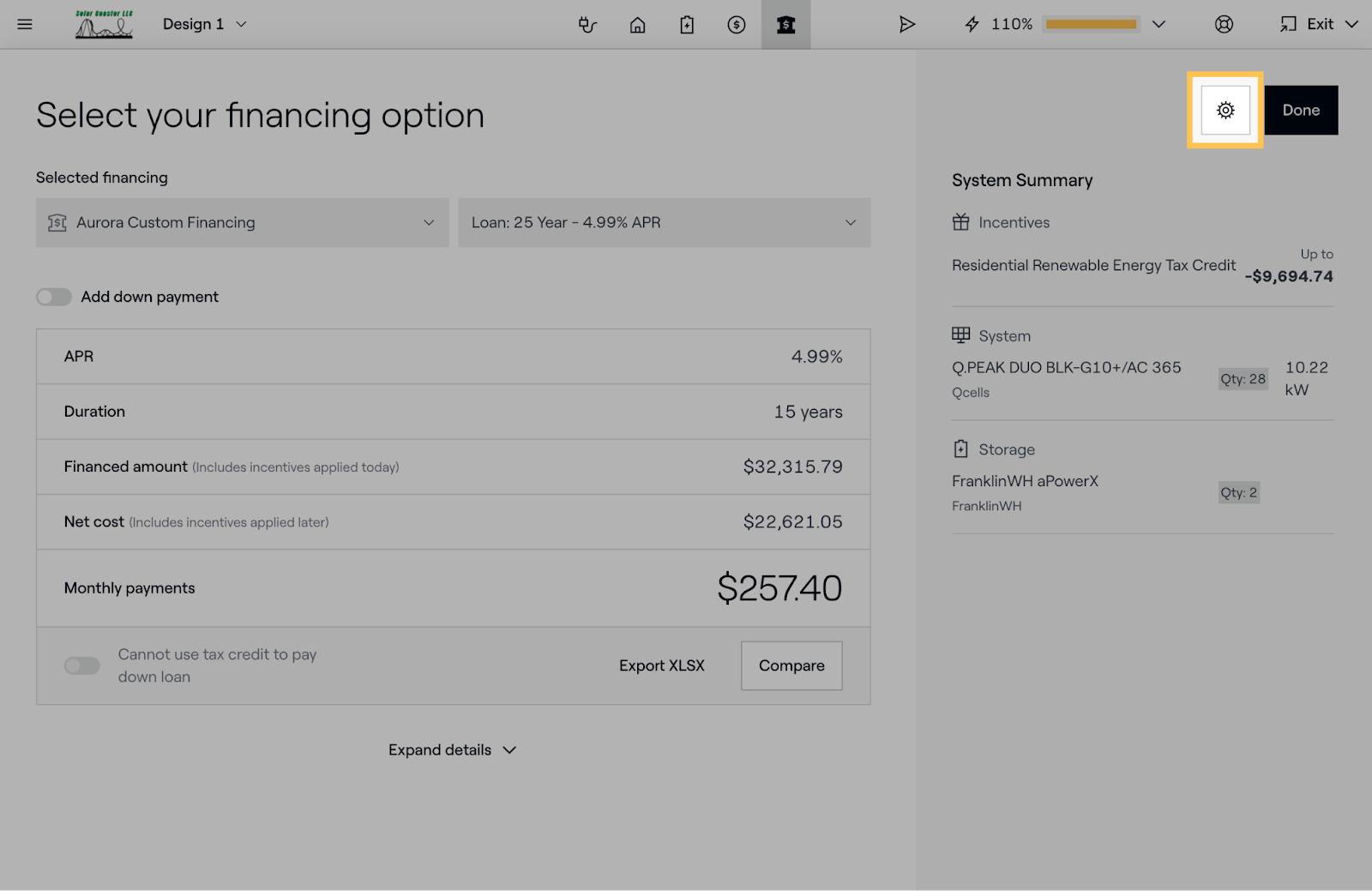
Task: Click the play simulate icon
Action: 906,25
